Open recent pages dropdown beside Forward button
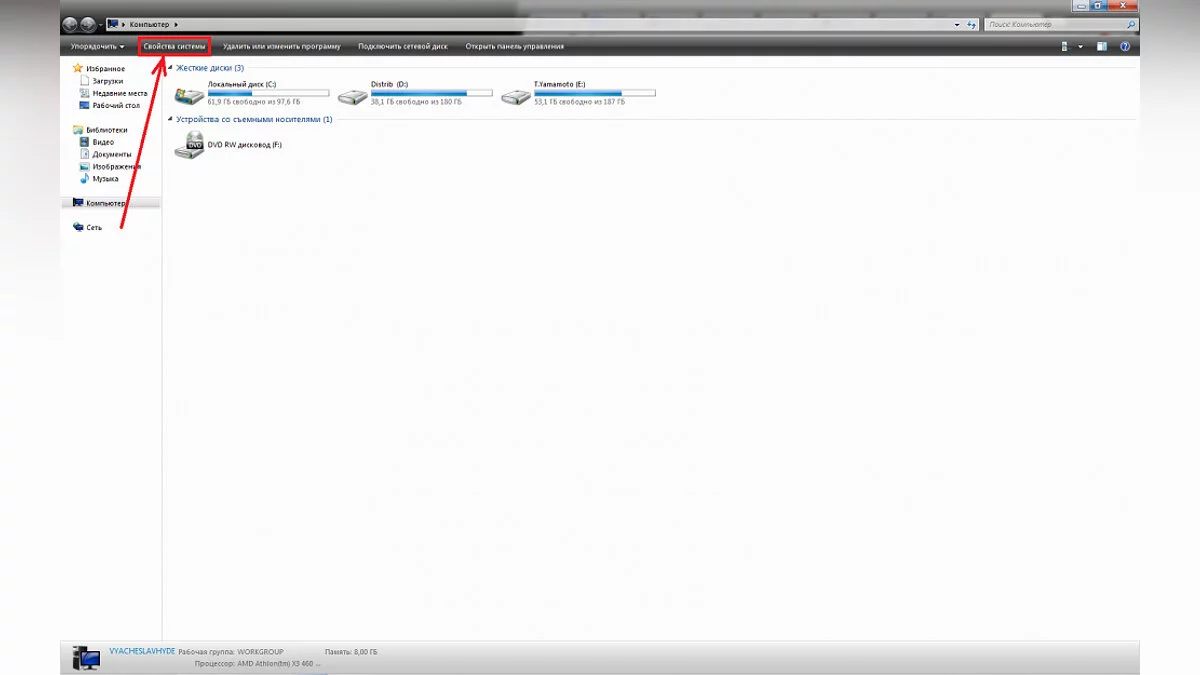The height and width of the screenshot is (675, 1200). pyautogui.click(x=101, y=24)
